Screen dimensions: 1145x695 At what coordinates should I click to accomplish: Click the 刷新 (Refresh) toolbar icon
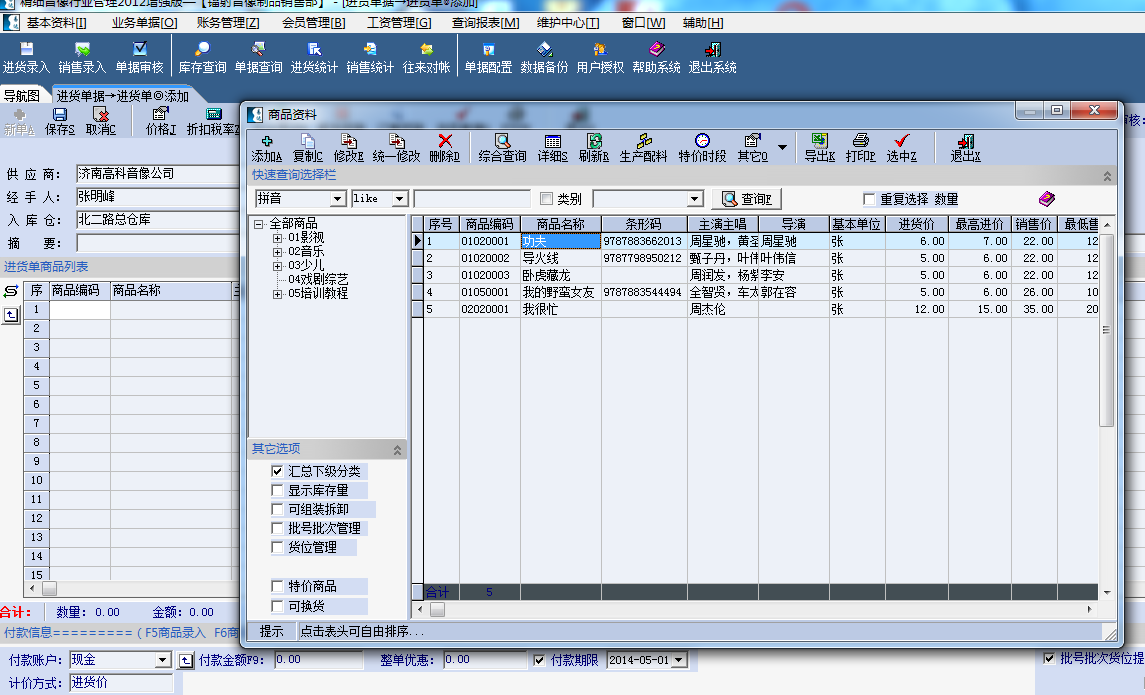(594, 148)
